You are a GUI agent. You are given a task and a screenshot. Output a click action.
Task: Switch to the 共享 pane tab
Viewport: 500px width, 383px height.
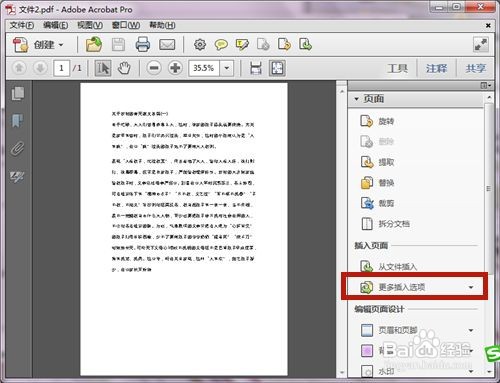476,69
